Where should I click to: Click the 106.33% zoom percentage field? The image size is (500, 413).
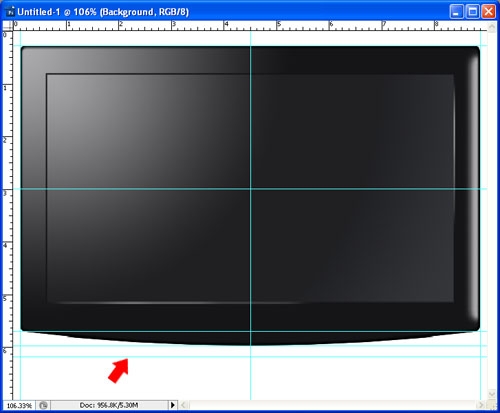click(x=19, y=405)
